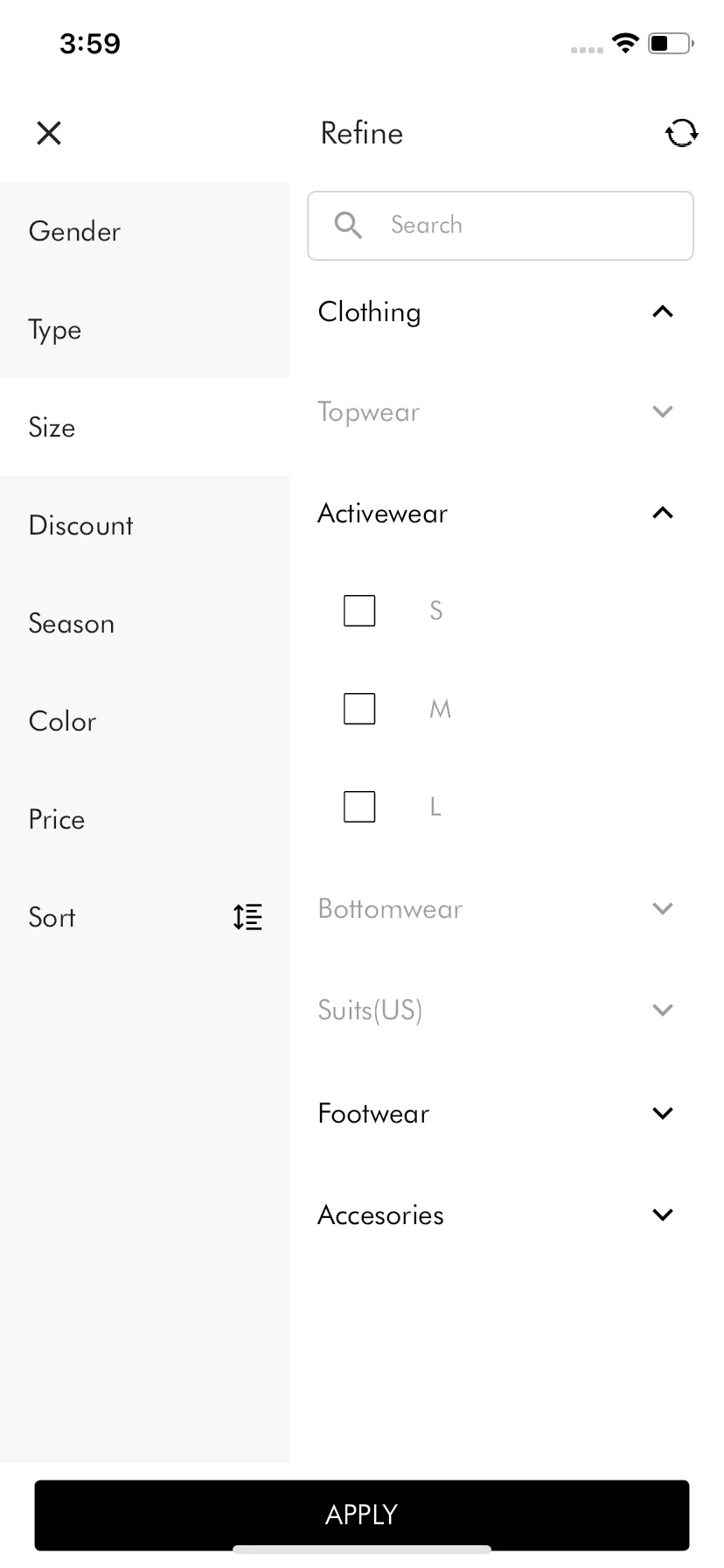Expand the Topwear chevron
Screen dimensions: 724x1568
click(x=663, y=411)
